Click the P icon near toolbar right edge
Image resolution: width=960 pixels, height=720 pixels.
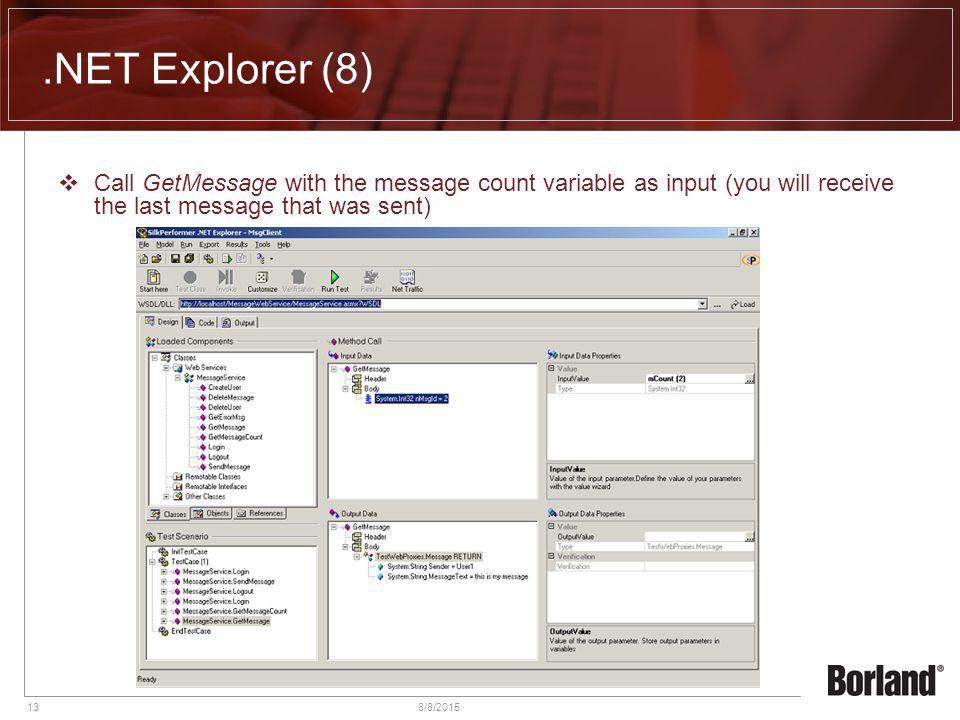pyautogui.click(x=751, y=260)
